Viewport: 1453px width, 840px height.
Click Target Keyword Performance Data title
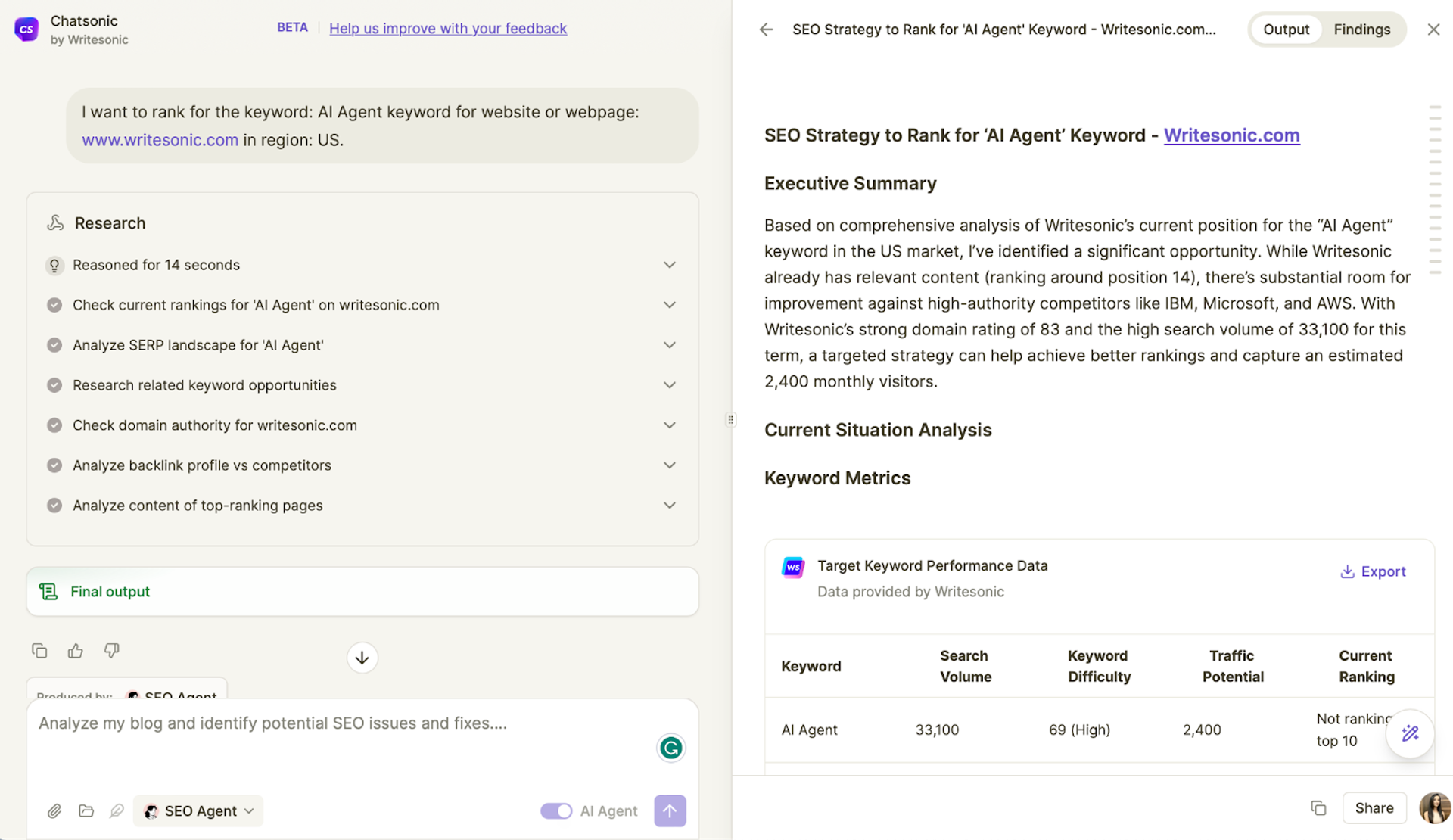pyautogui.click(x=932, y=566)
